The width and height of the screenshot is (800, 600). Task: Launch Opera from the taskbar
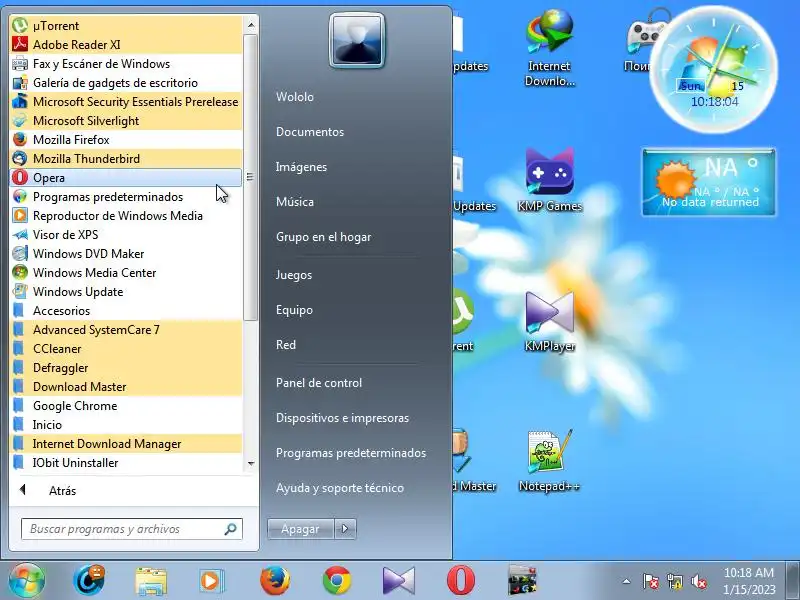(x=461, y=580)
